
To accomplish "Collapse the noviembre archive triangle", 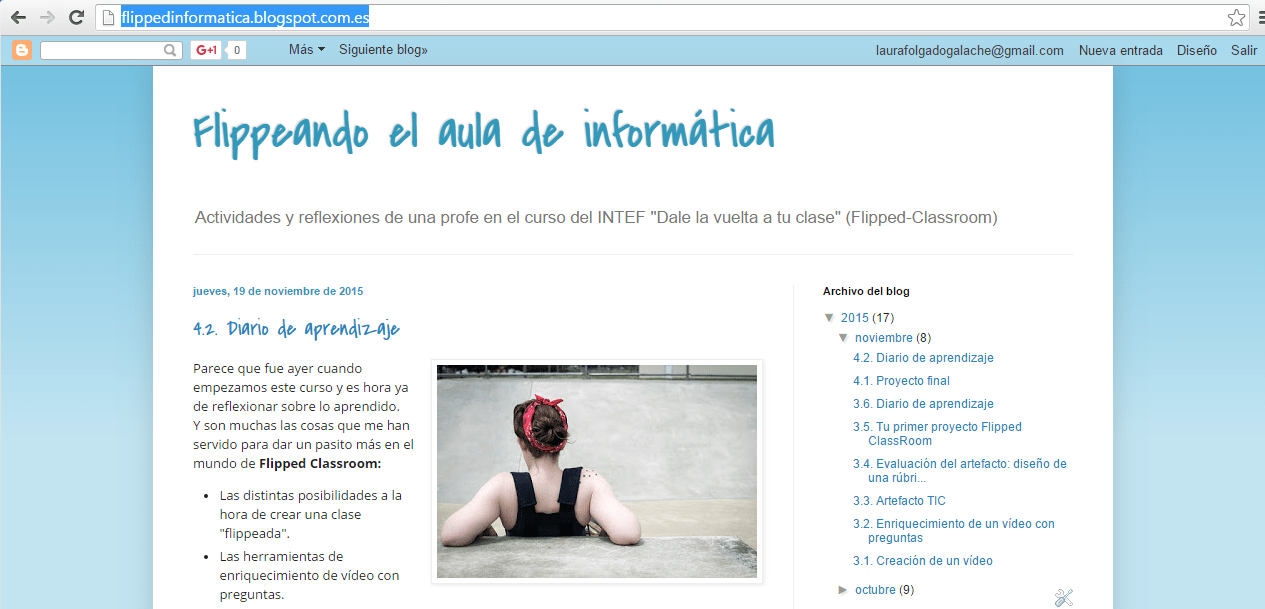I will coord(843,338).
